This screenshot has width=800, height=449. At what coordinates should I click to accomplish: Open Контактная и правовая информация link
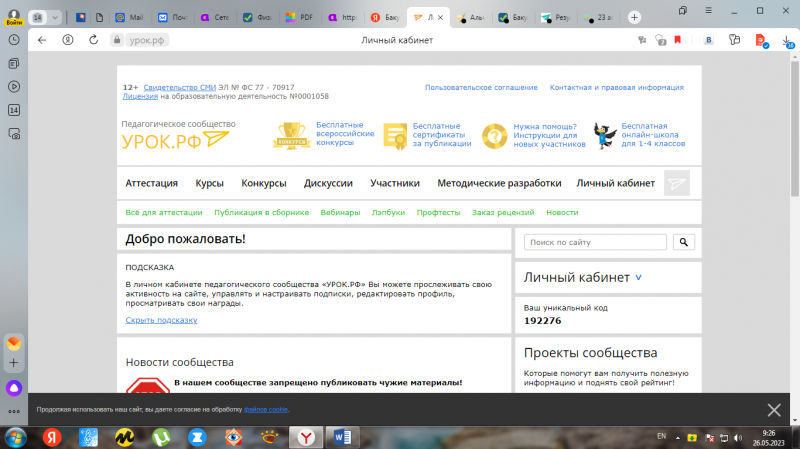616,87
